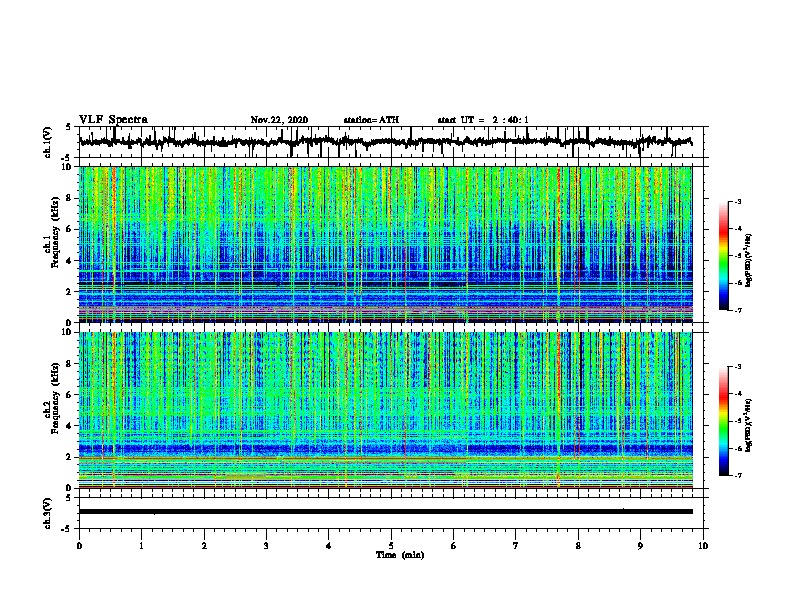The height and width of the screenshot is (612, 792).
Task: Click time axis tick label '8'
Action: [x=578, y=546]
